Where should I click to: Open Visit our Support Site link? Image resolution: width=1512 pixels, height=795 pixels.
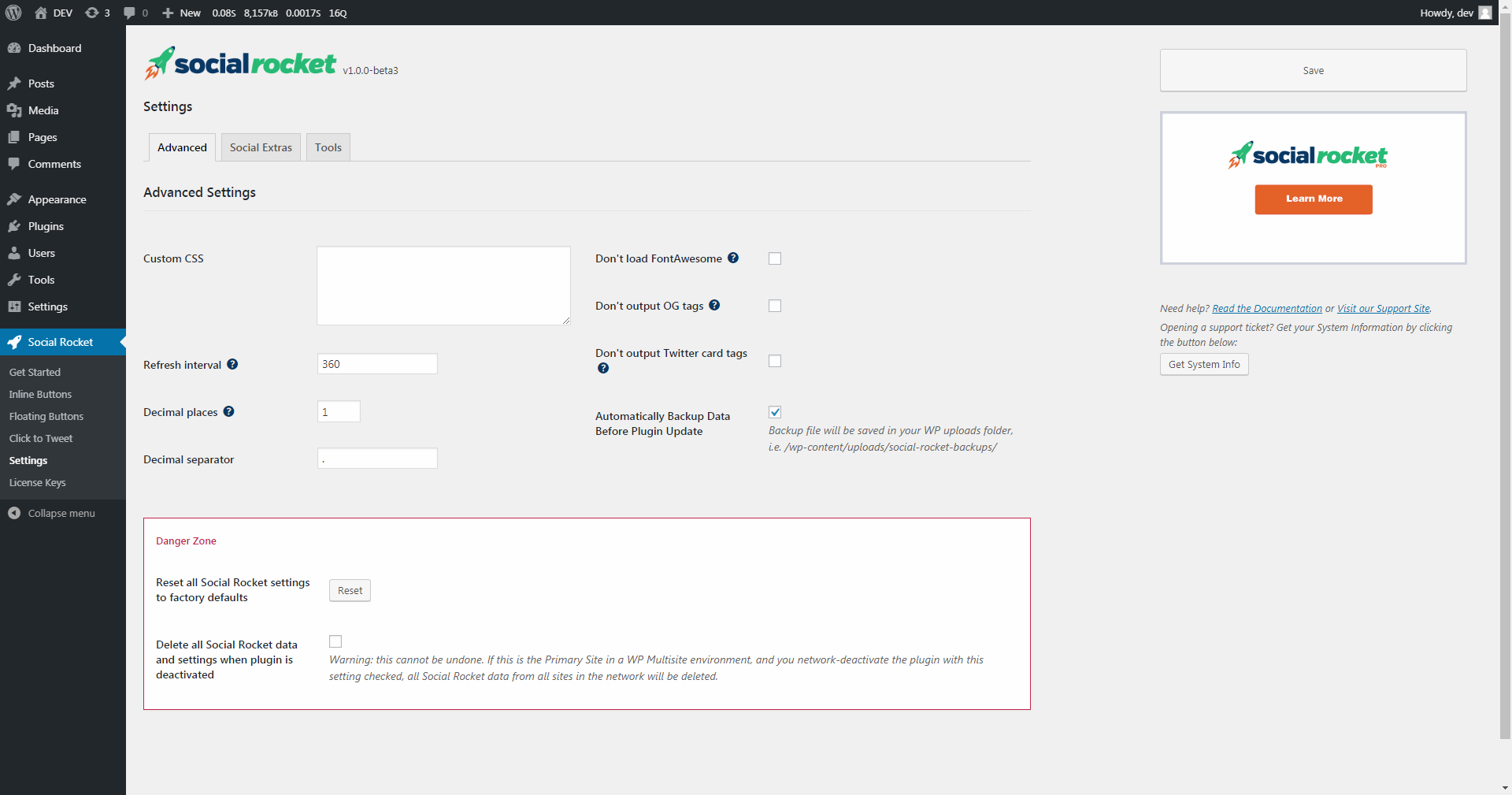[1384, 309]
